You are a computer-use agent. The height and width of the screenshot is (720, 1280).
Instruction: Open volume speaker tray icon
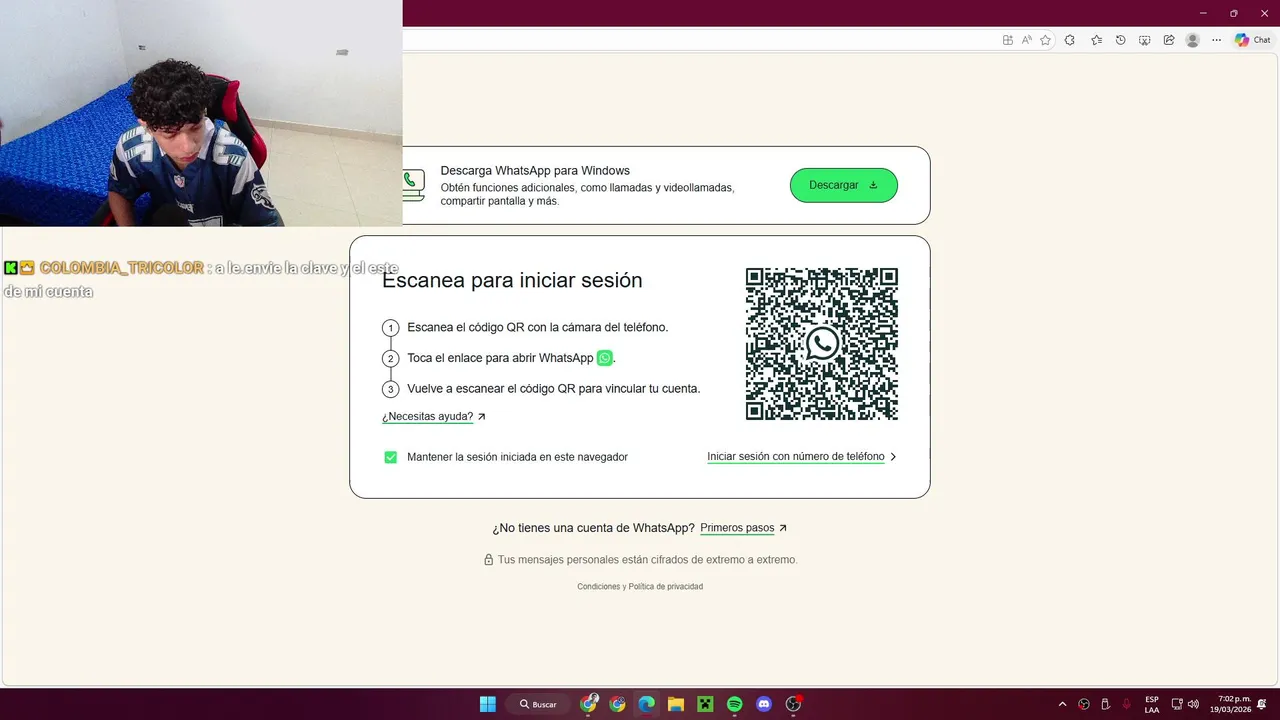point(1193,704)
